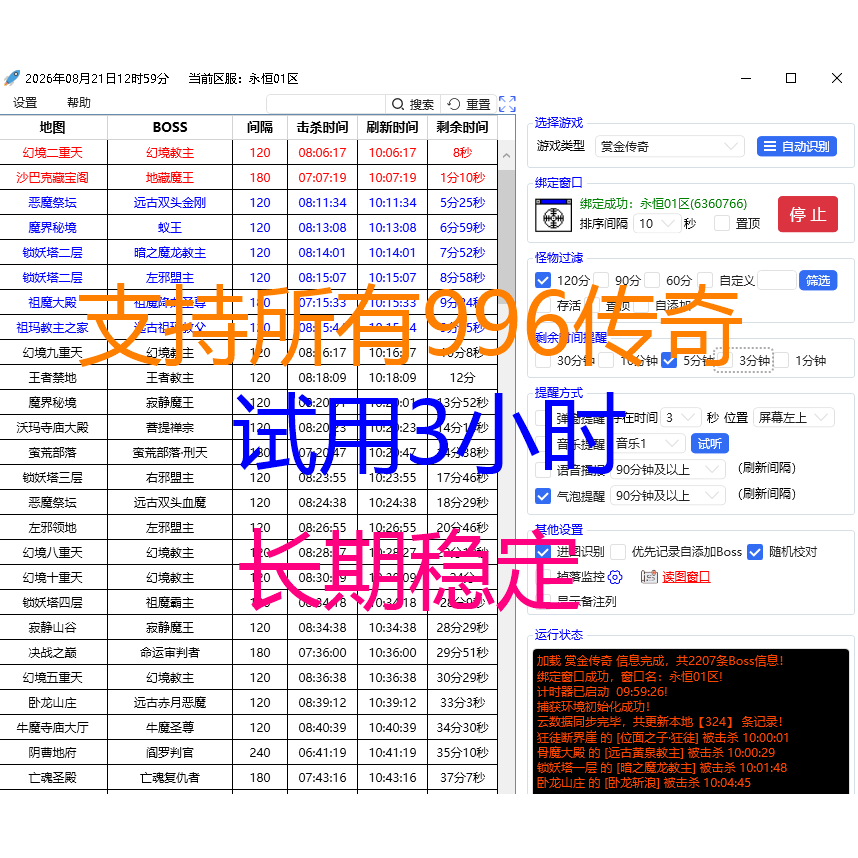Click the rocket app icon in title bar

(12, 78)
